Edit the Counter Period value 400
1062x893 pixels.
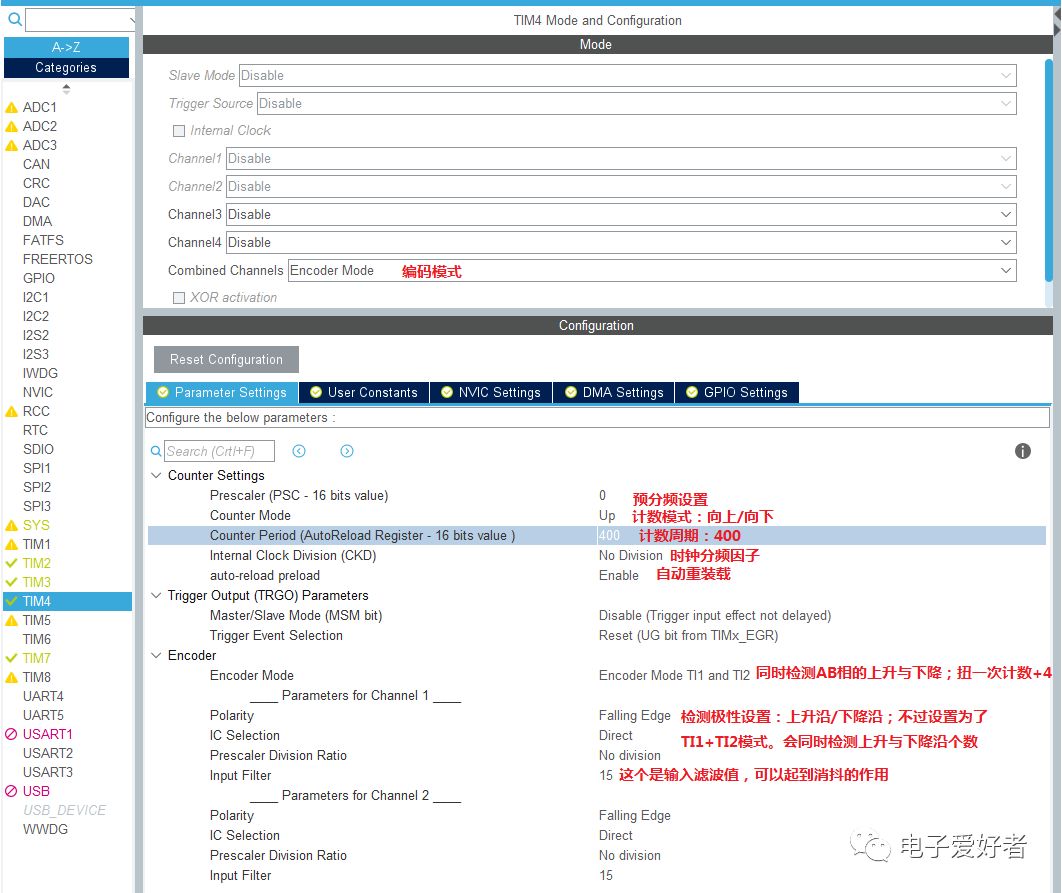[x=609, y=535]
